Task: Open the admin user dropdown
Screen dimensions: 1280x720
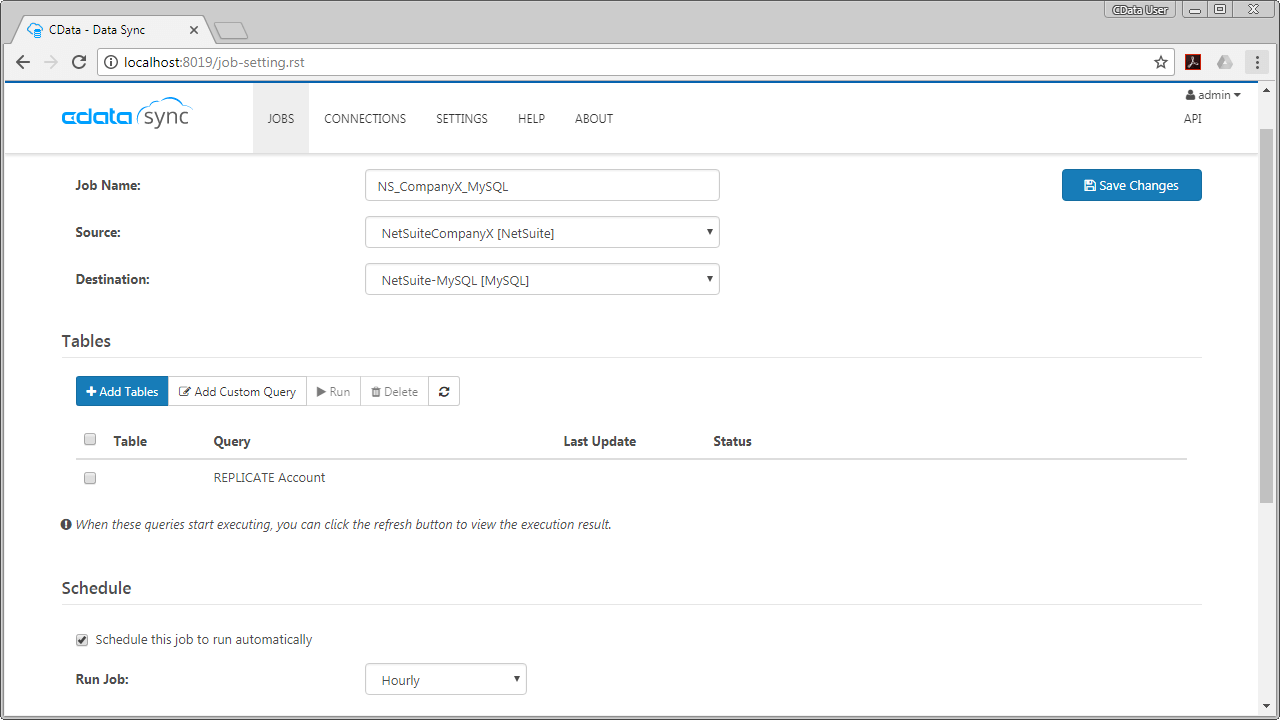Action: click(x=1213, y=95)
